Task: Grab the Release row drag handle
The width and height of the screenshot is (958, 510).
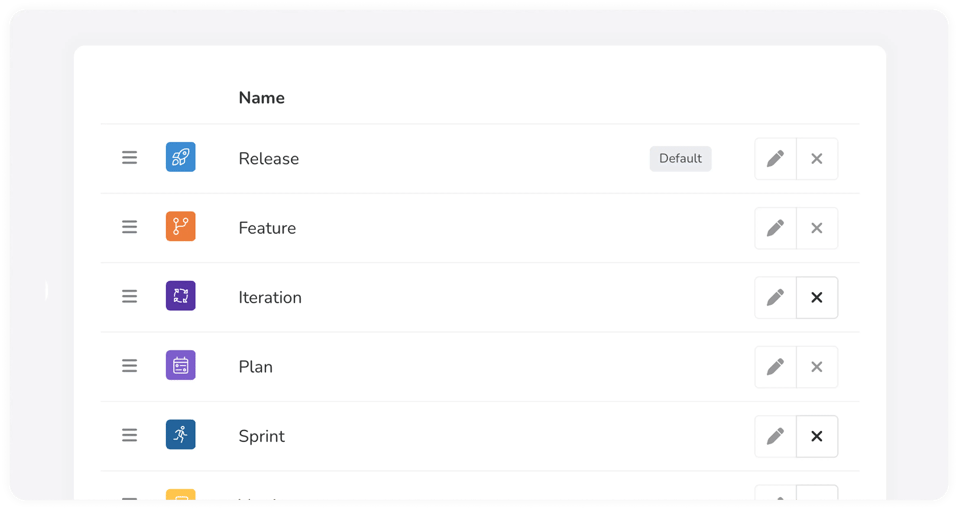Action: pos(130,158)
